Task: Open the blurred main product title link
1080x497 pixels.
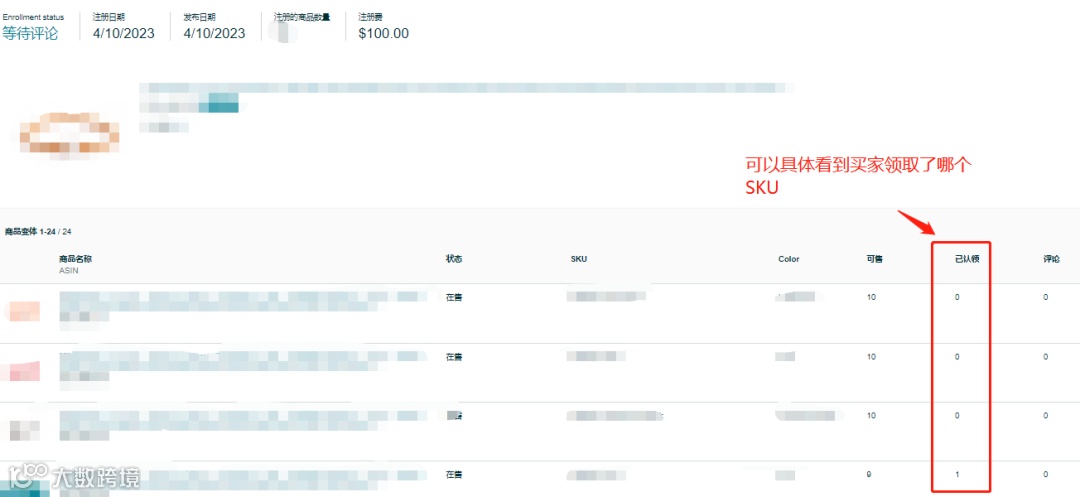Action: tap(466, 88)
